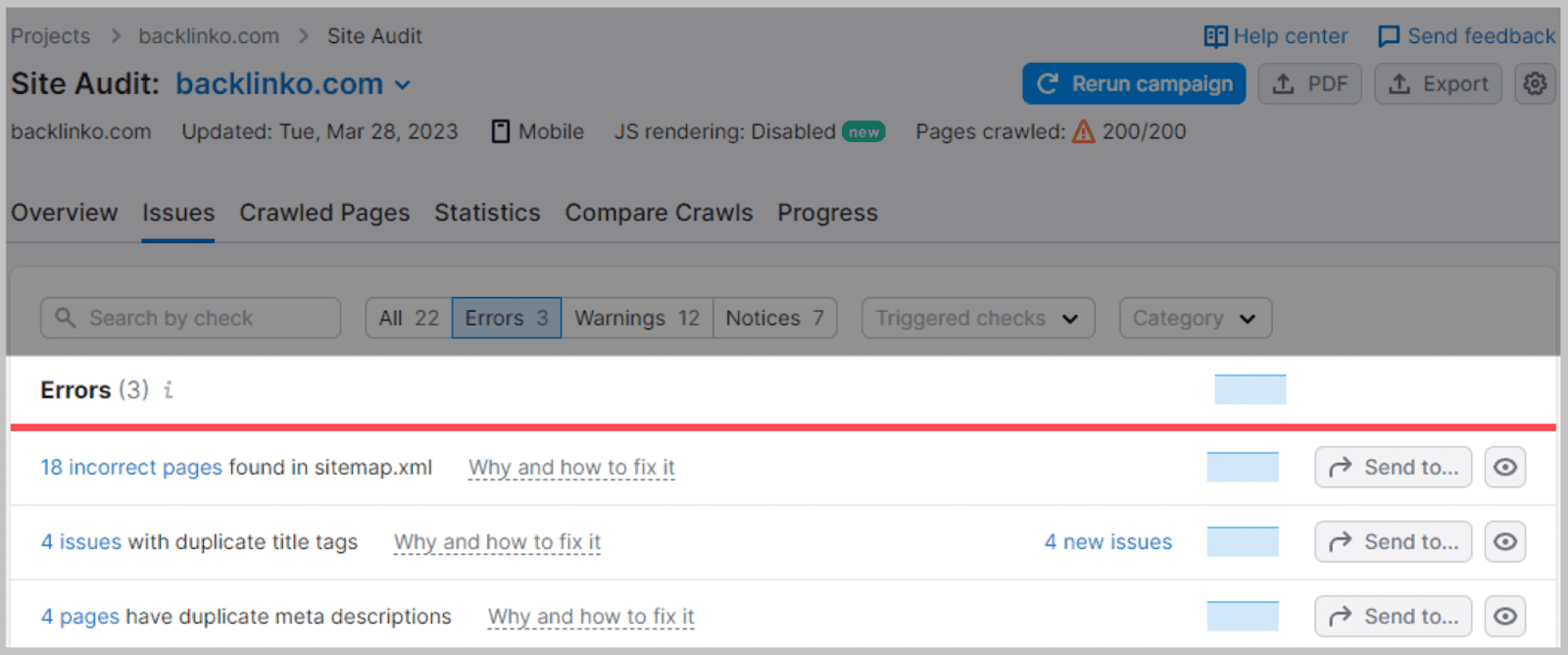Screen dimensions: 1568x655
Task: Hide the duplicate title tags issue
Action: [1505, 541]
